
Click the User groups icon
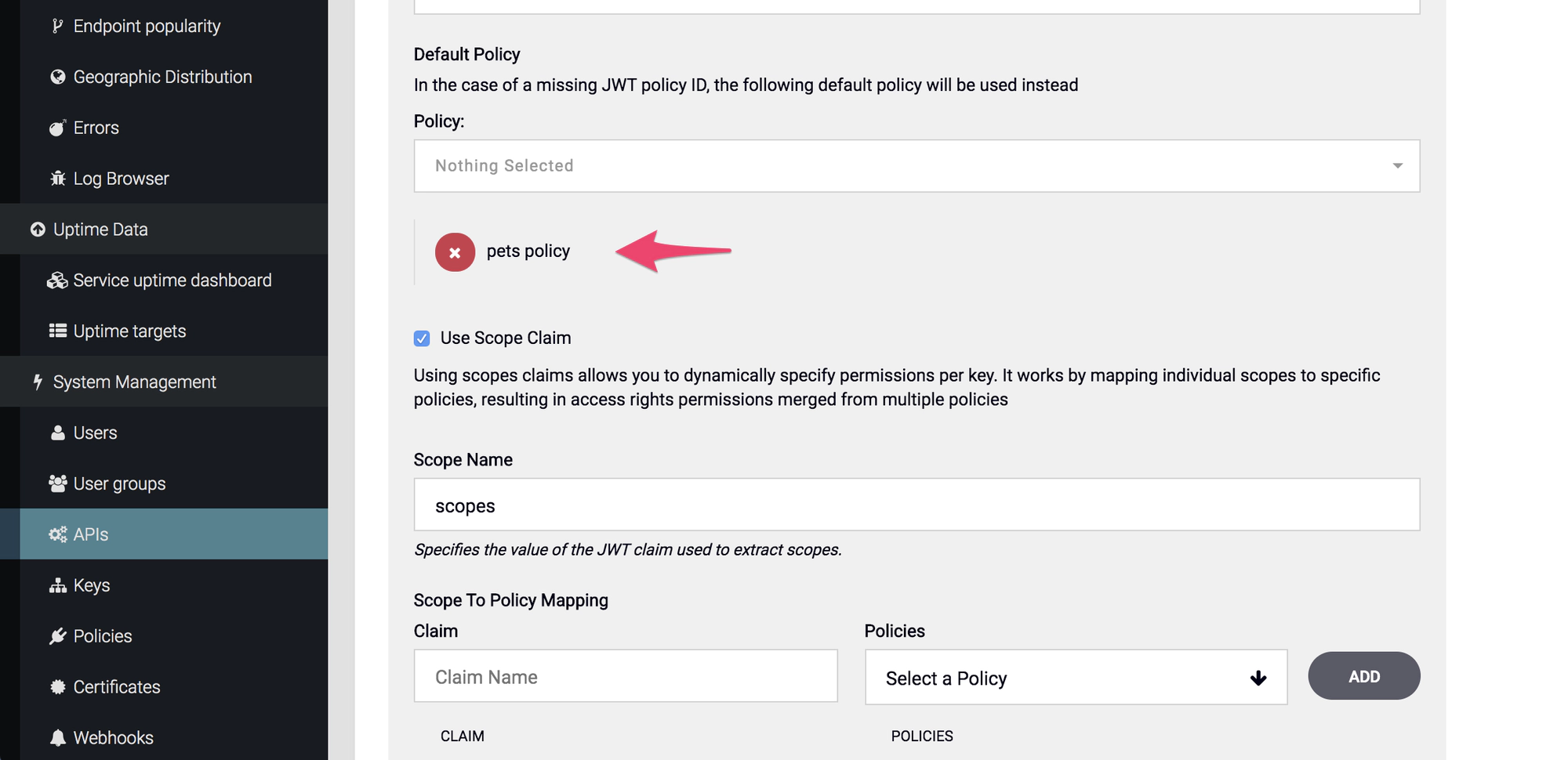(57, 483)
